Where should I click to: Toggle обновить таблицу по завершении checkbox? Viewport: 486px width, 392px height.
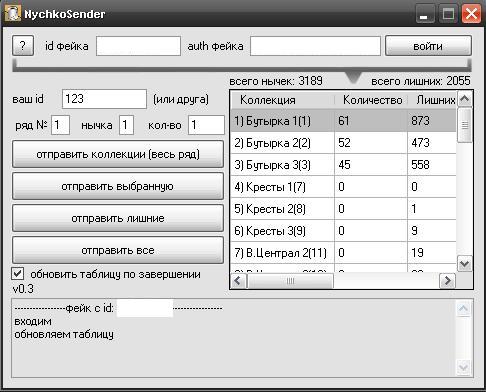pos(17,274)
